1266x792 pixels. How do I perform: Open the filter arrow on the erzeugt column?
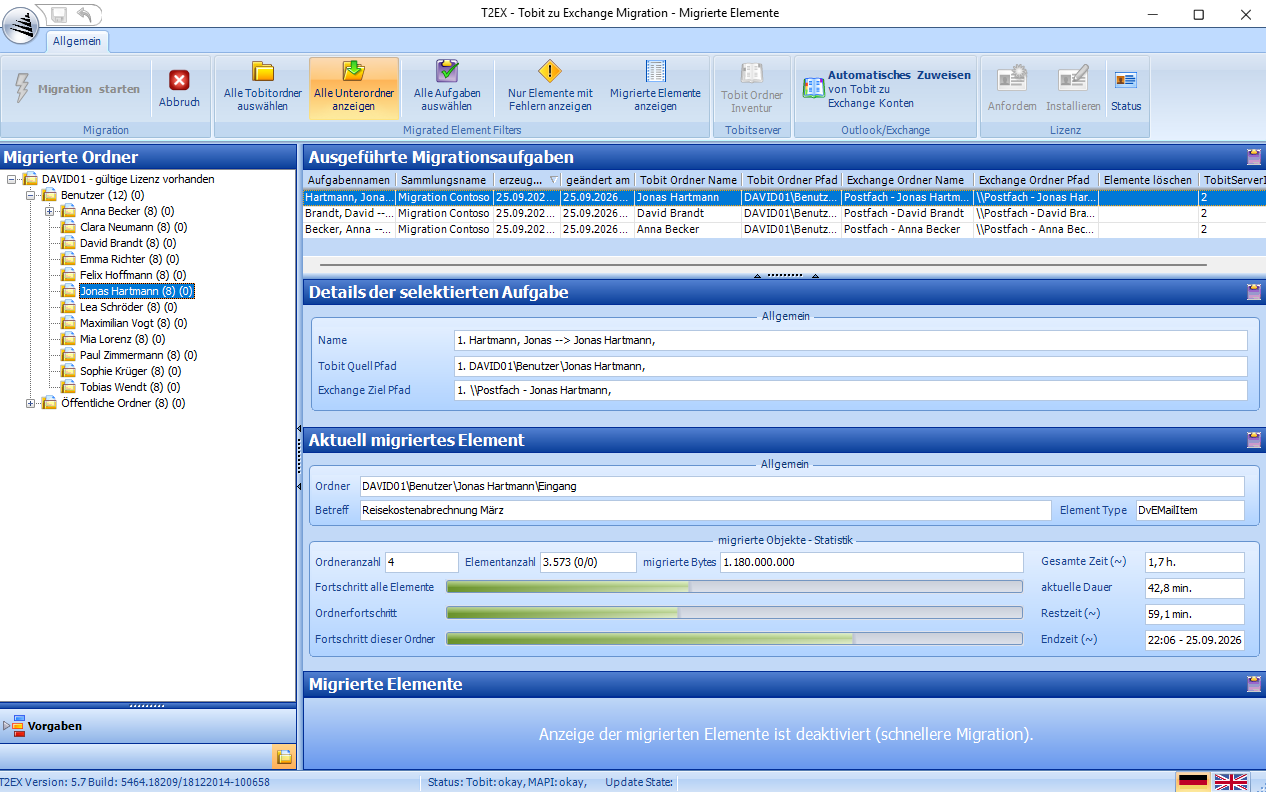tap(553, 180)
